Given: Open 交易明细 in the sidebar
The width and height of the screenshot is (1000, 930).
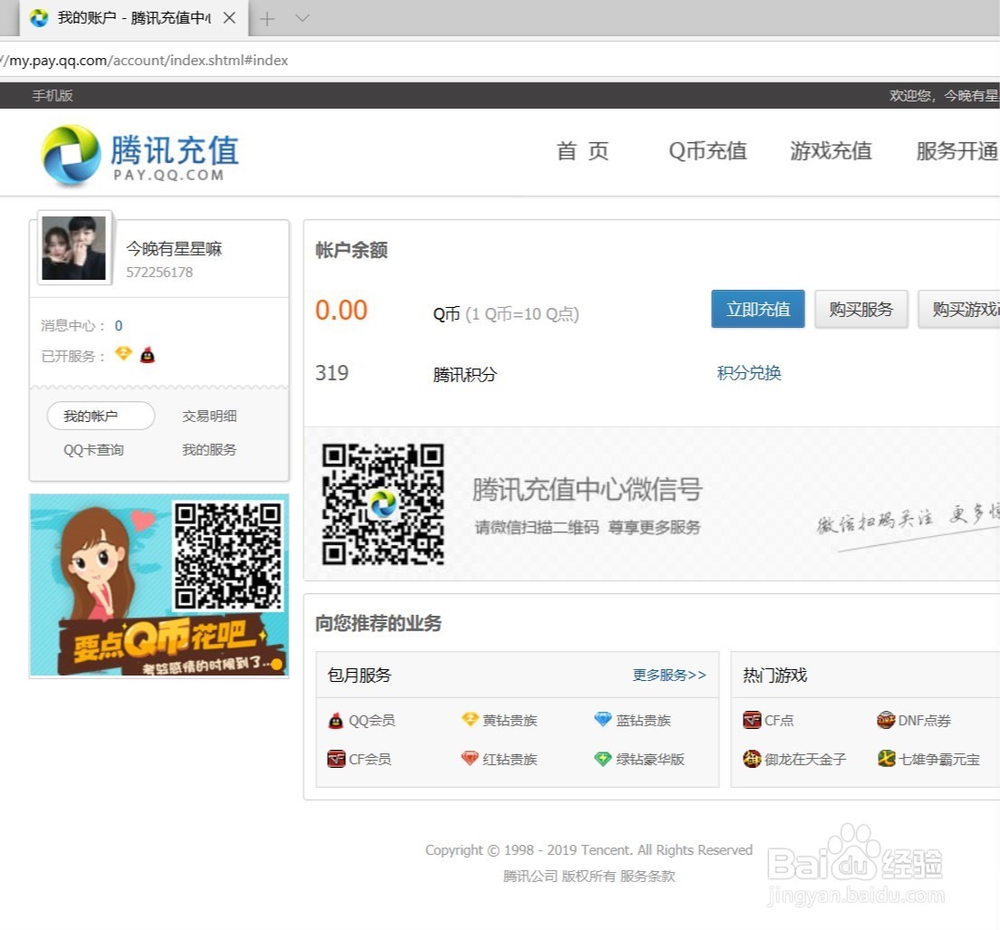Looking at the screenshot, I should (x=209, y=416).
